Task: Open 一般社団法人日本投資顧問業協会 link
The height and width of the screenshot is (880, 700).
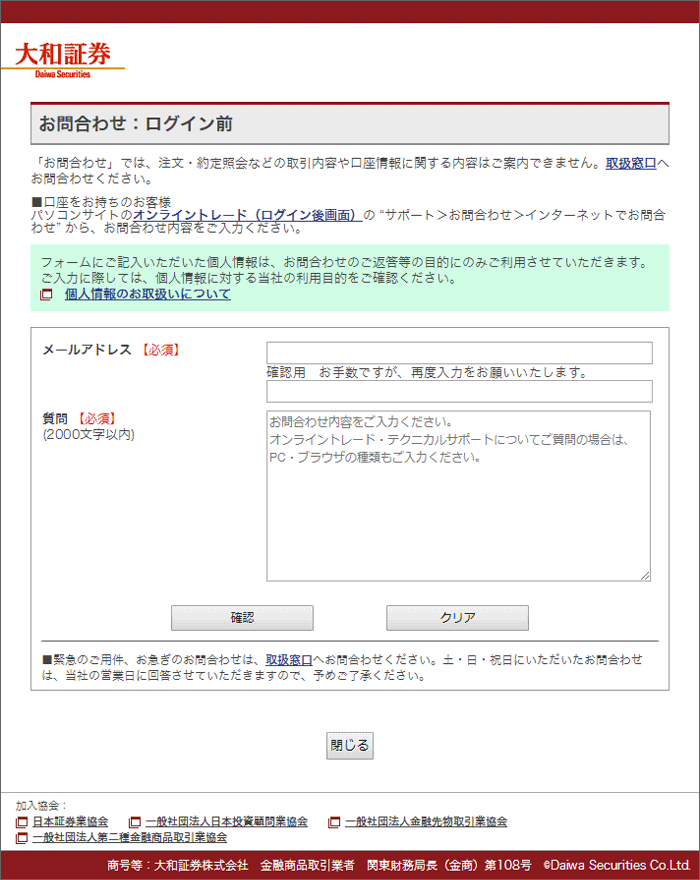Action: click(x=227, y=822)
